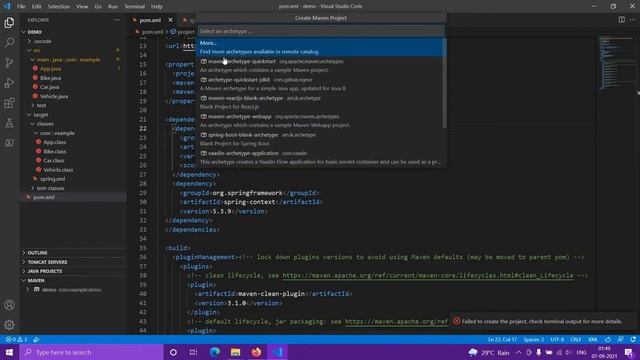This screenshot has width=640, height=360.
Task: Open Task View on taskbar
Action: tap(193, 352)
